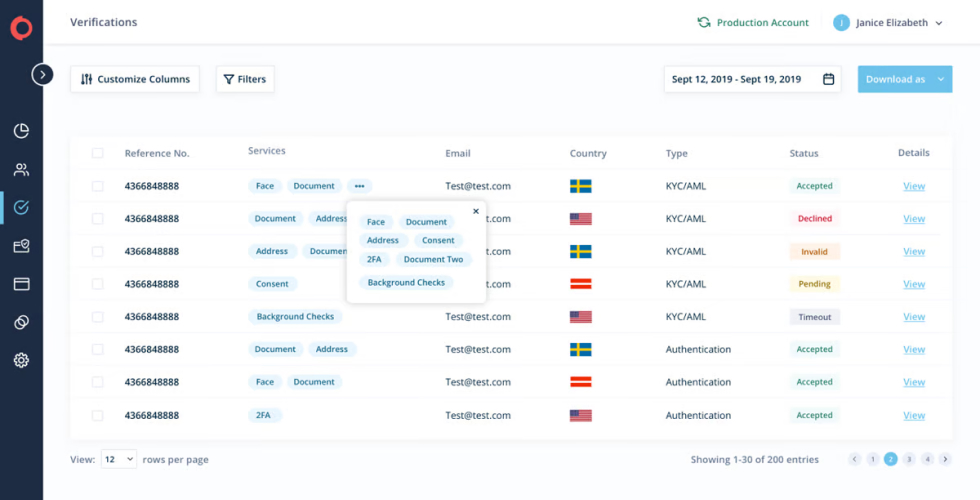Open the billing card sidebar icon

click(x=21, y=284)
